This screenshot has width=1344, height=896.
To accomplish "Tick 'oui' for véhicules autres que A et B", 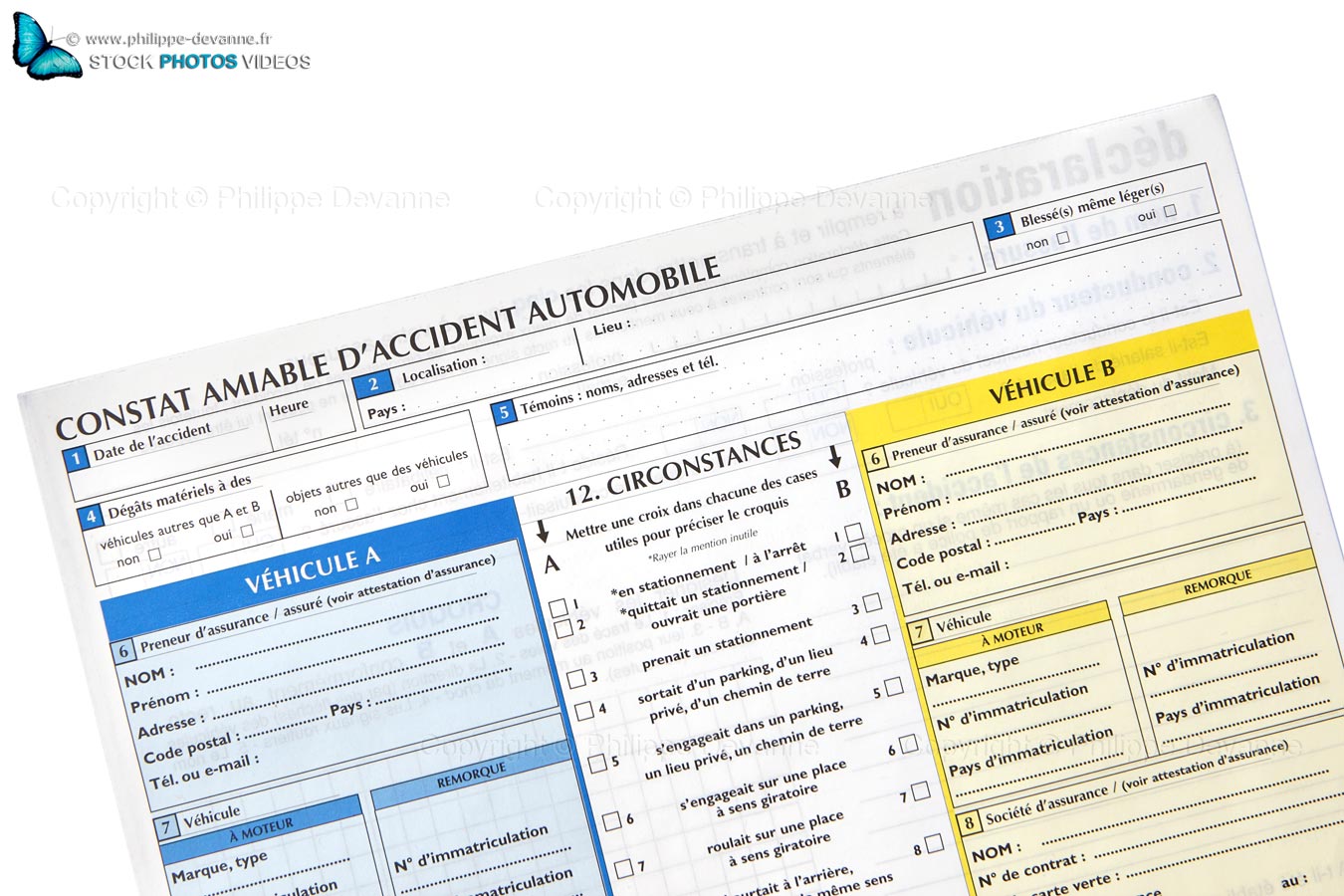I will click(x=247, y=531).
